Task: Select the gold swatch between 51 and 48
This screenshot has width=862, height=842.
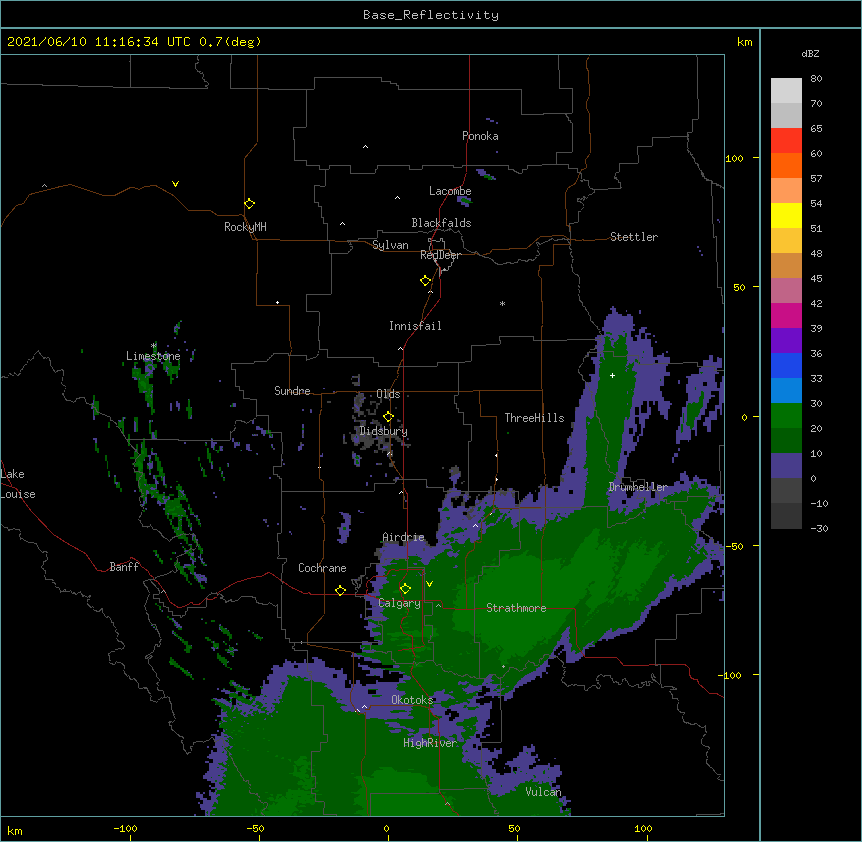Action: click(x=786, y=241)
